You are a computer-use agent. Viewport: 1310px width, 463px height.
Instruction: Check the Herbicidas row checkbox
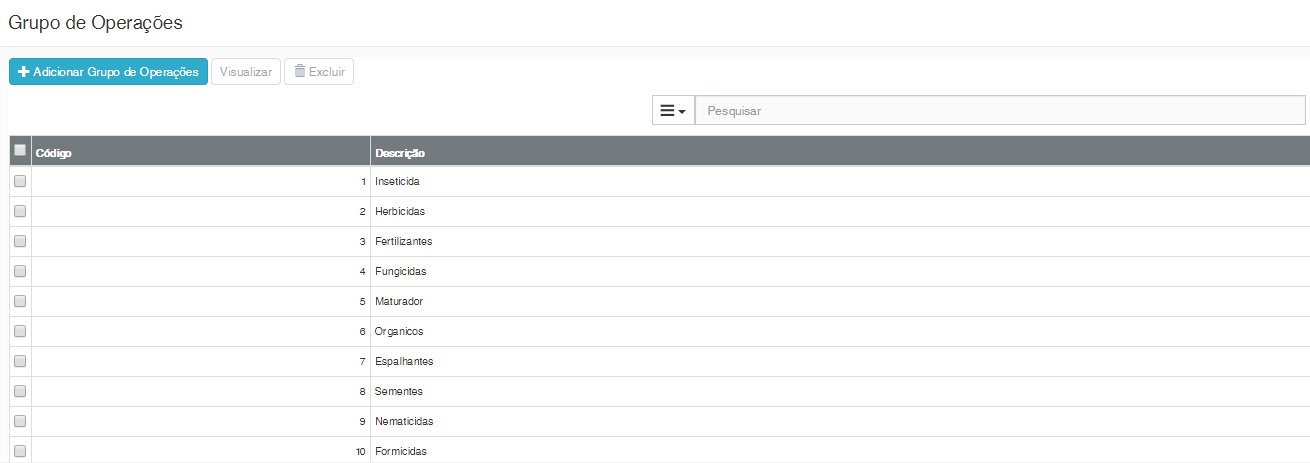(20, 212)
